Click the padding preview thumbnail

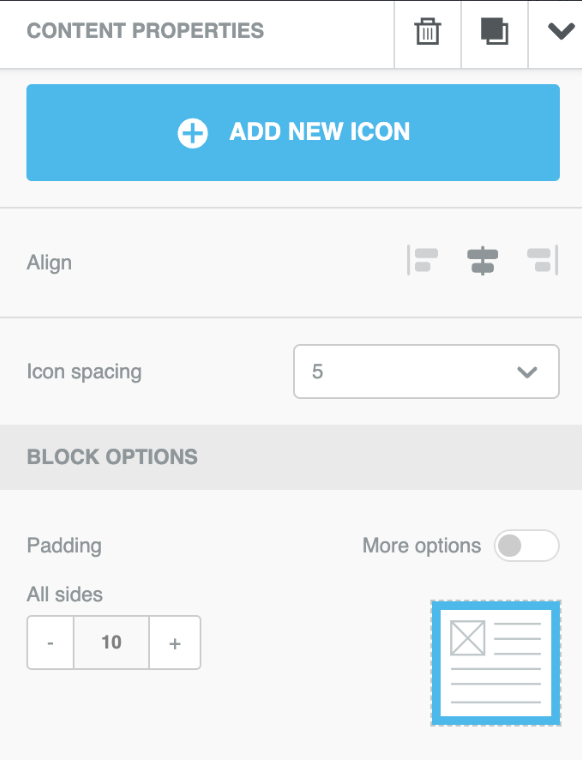pos(496,663)
